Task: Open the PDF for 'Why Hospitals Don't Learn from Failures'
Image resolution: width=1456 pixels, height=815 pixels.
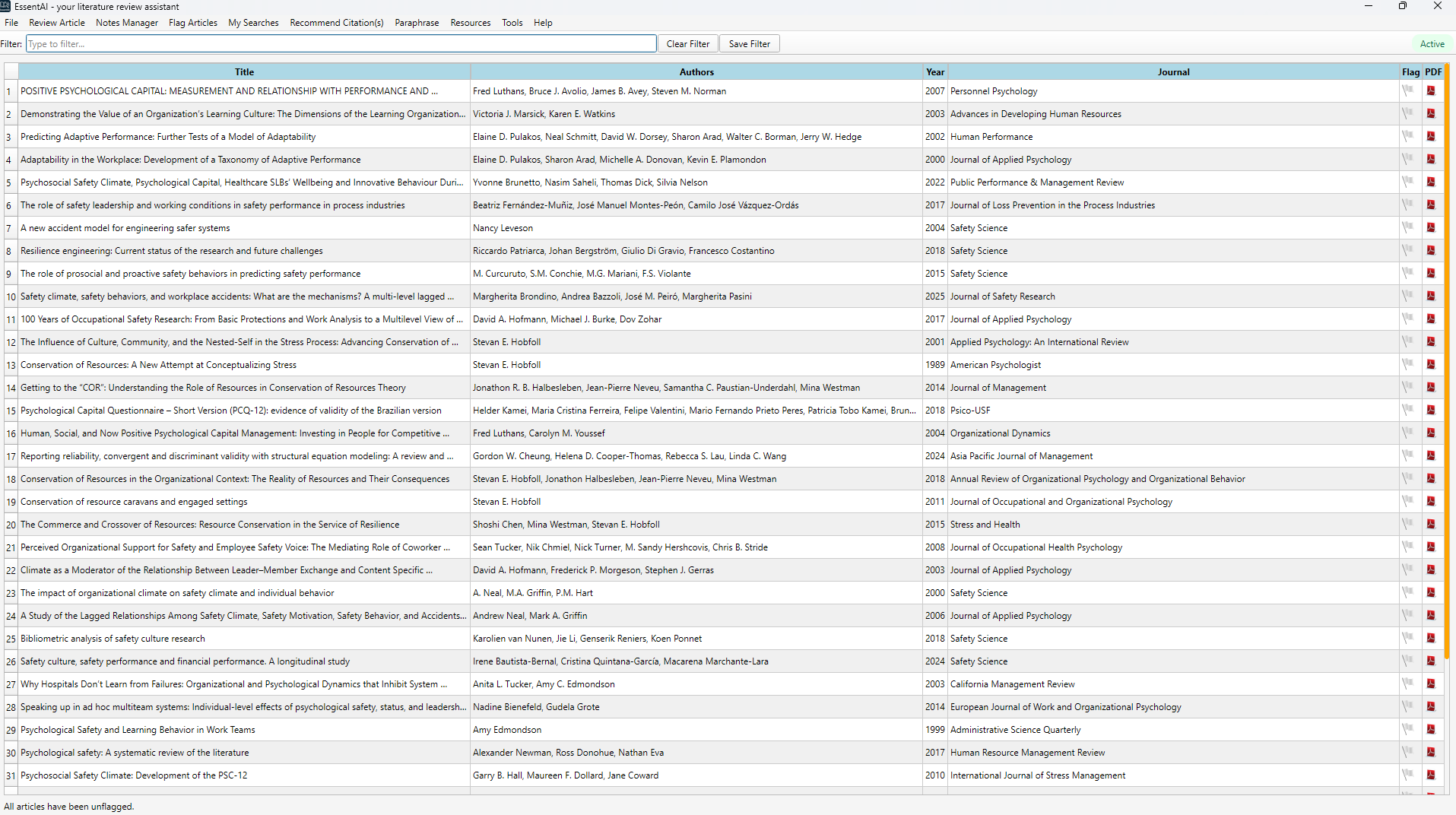Action: [x=1432, y=683]
